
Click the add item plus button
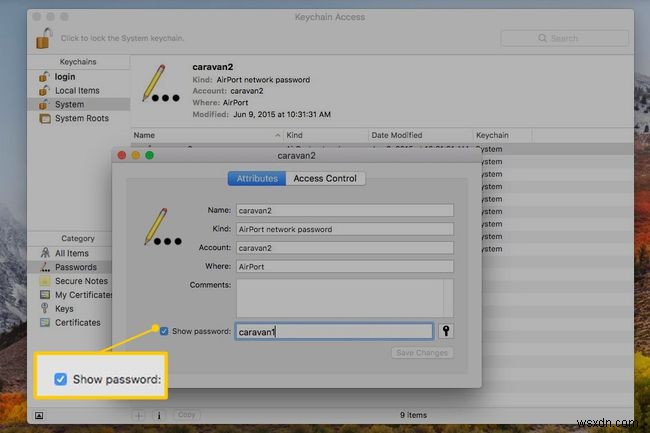[139, 415]
